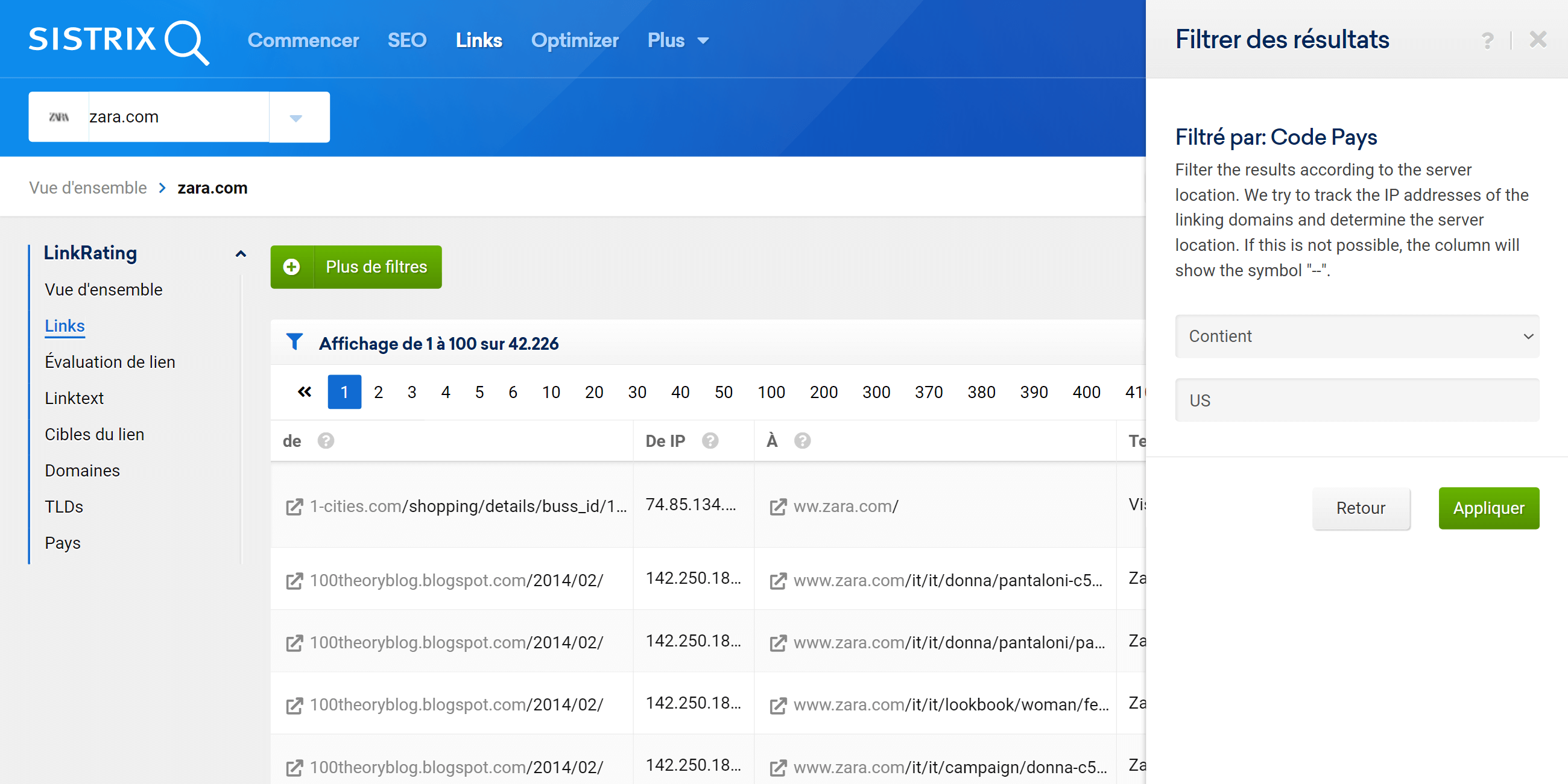This screenshot has height=784, width=1568.
Task: Click the plus icon on green filter button
Action: (292, 267)
